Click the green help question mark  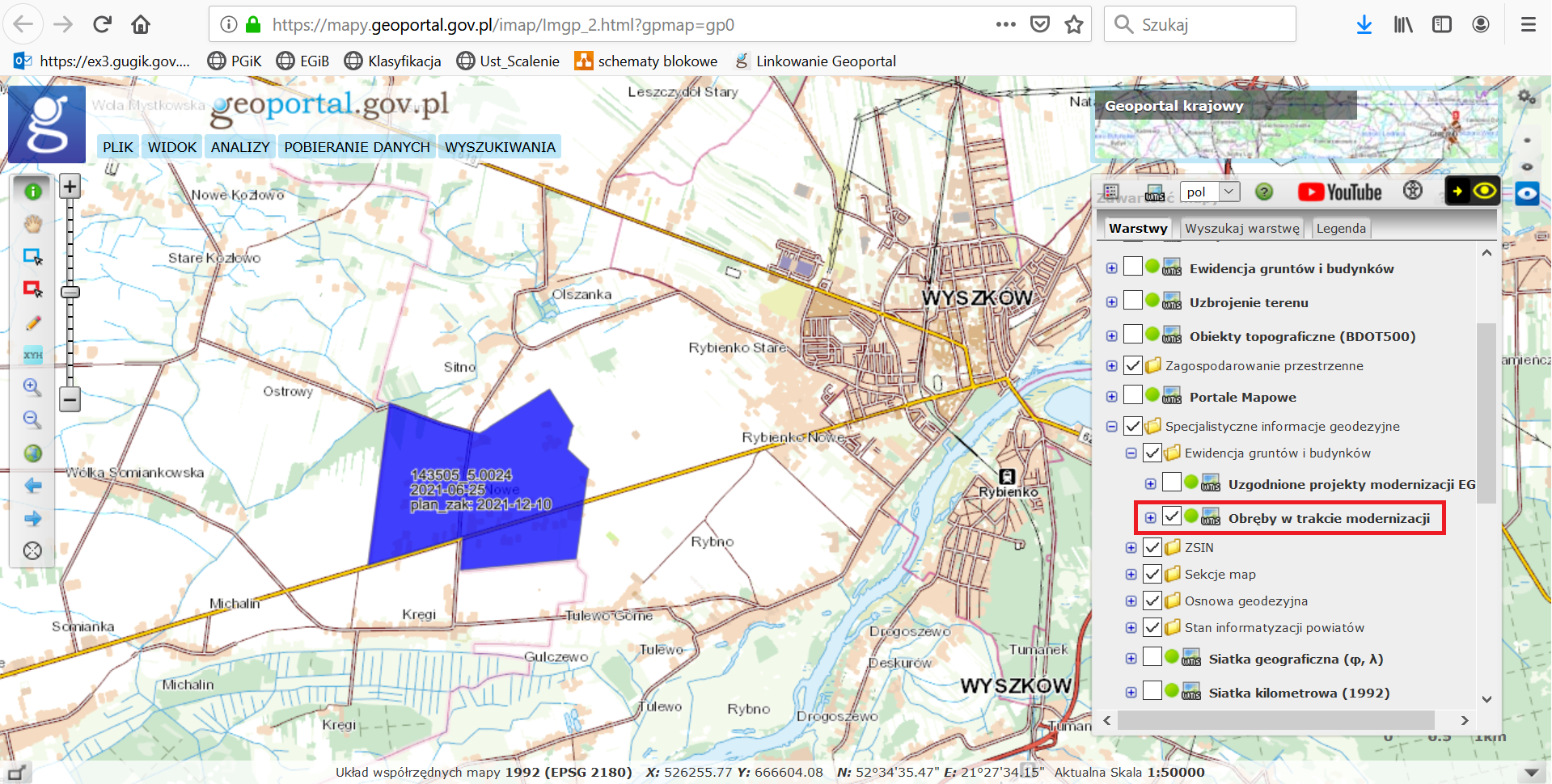point(1263,192)
